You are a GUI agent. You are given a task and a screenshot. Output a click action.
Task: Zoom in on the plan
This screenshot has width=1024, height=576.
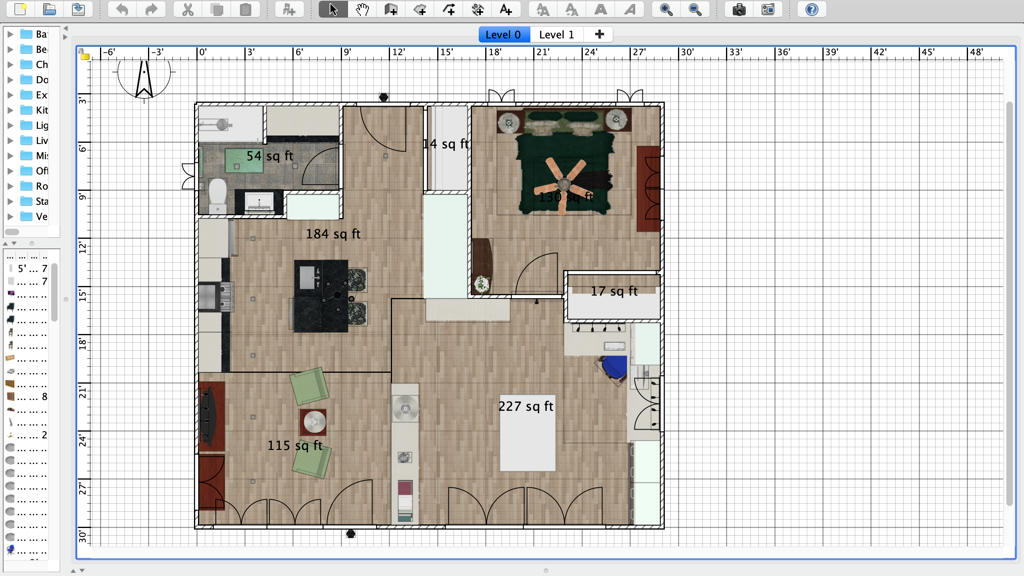(666, 9)
